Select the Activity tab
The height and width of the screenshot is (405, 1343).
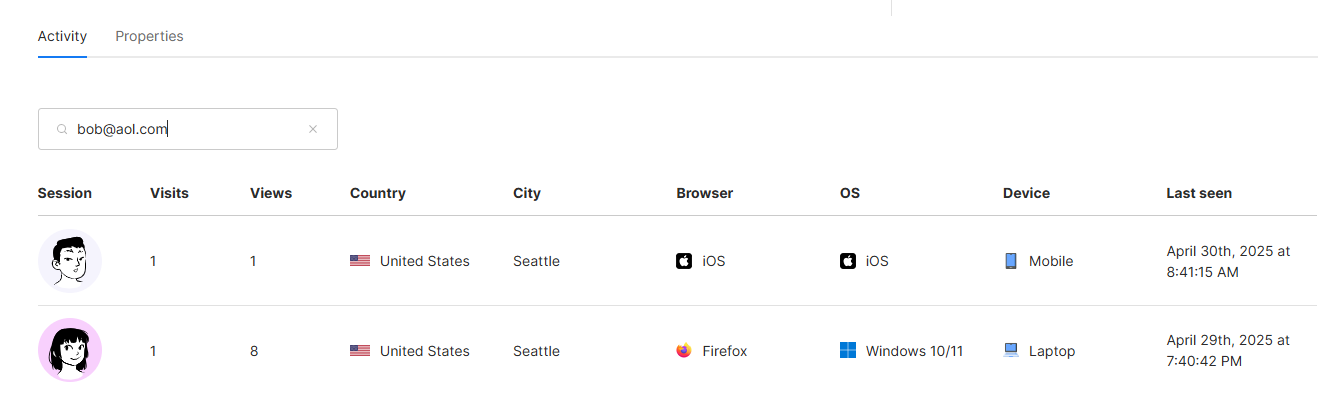(62, 36)
